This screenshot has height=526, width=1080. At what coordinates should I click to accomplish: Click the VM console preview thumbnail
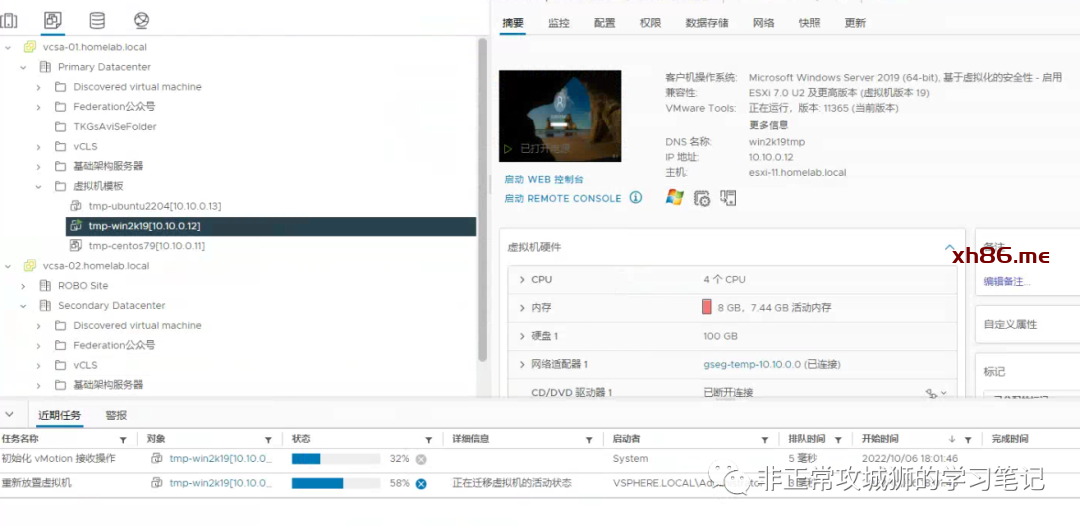point(560,117)
